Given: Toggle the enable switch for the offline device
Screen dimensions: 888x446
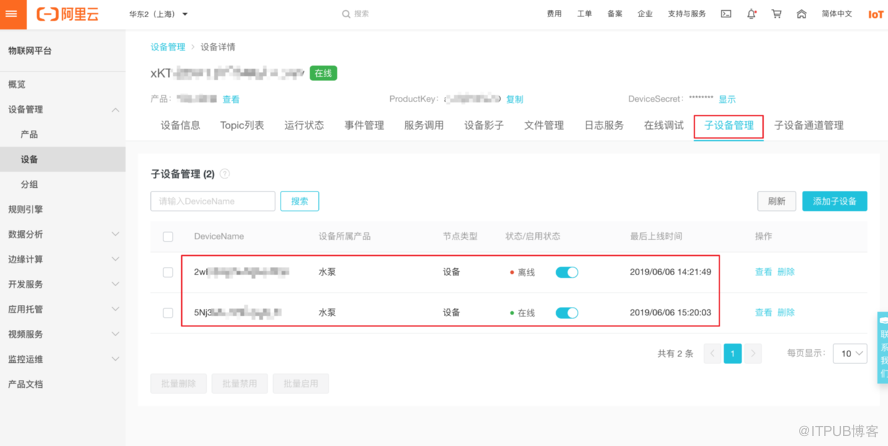Looking at the screenshot, I should 567,272.
